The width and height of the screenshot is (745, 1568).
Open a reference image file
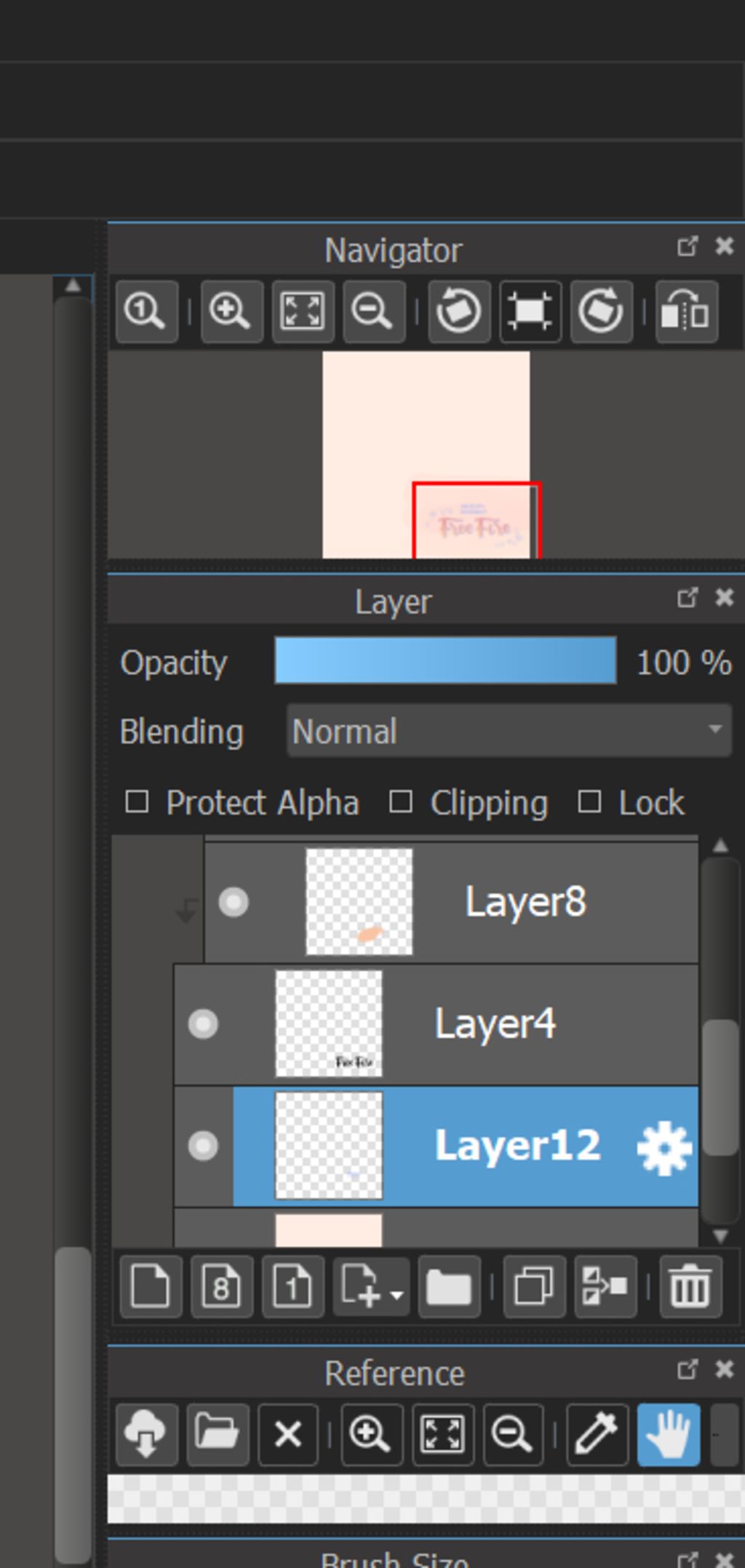click(x=218, y=1434)
